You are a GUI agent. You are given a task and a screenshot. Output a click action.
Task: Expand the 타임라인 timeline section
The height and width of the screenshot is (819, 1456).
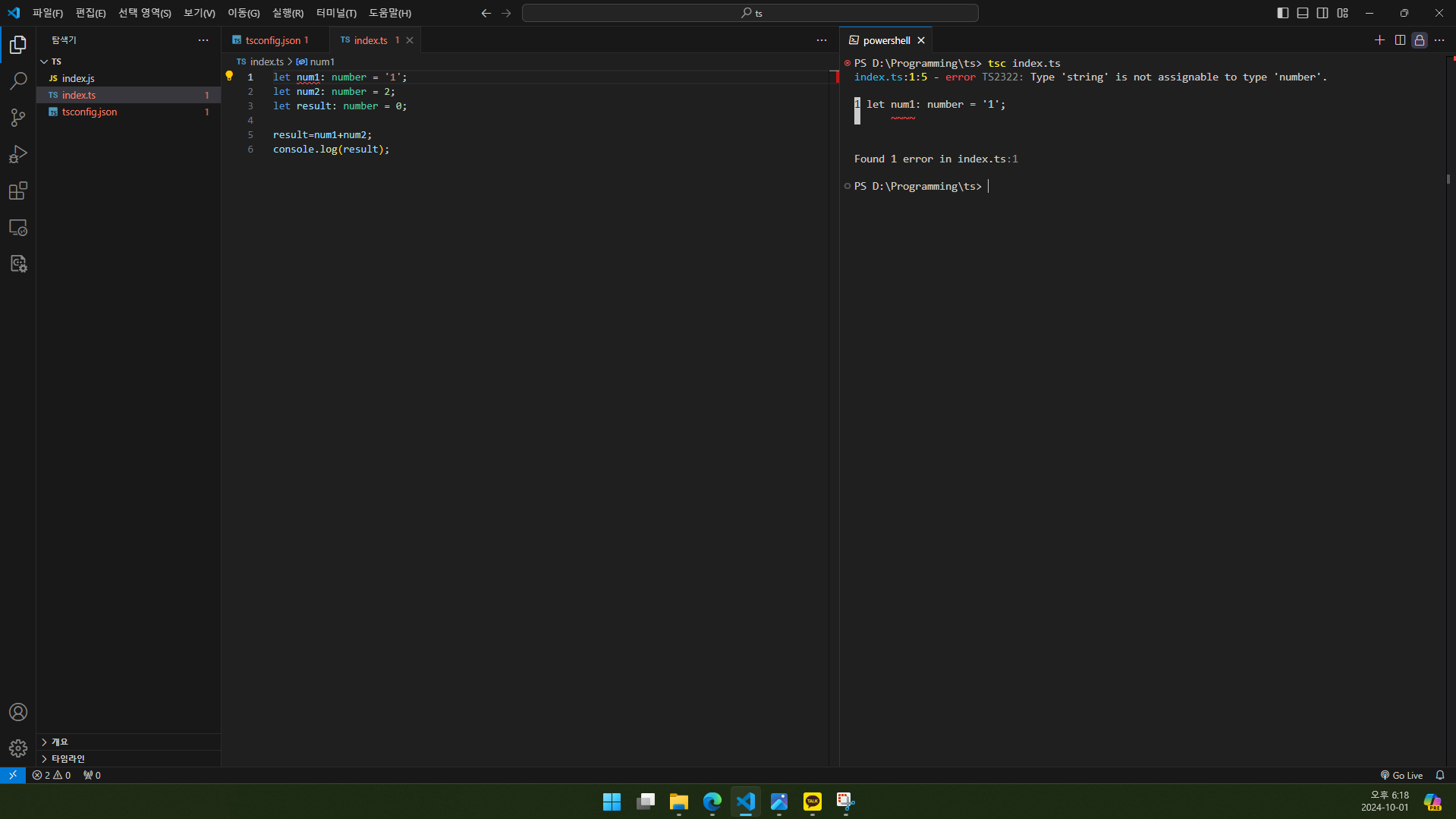(x=128, y=758)
